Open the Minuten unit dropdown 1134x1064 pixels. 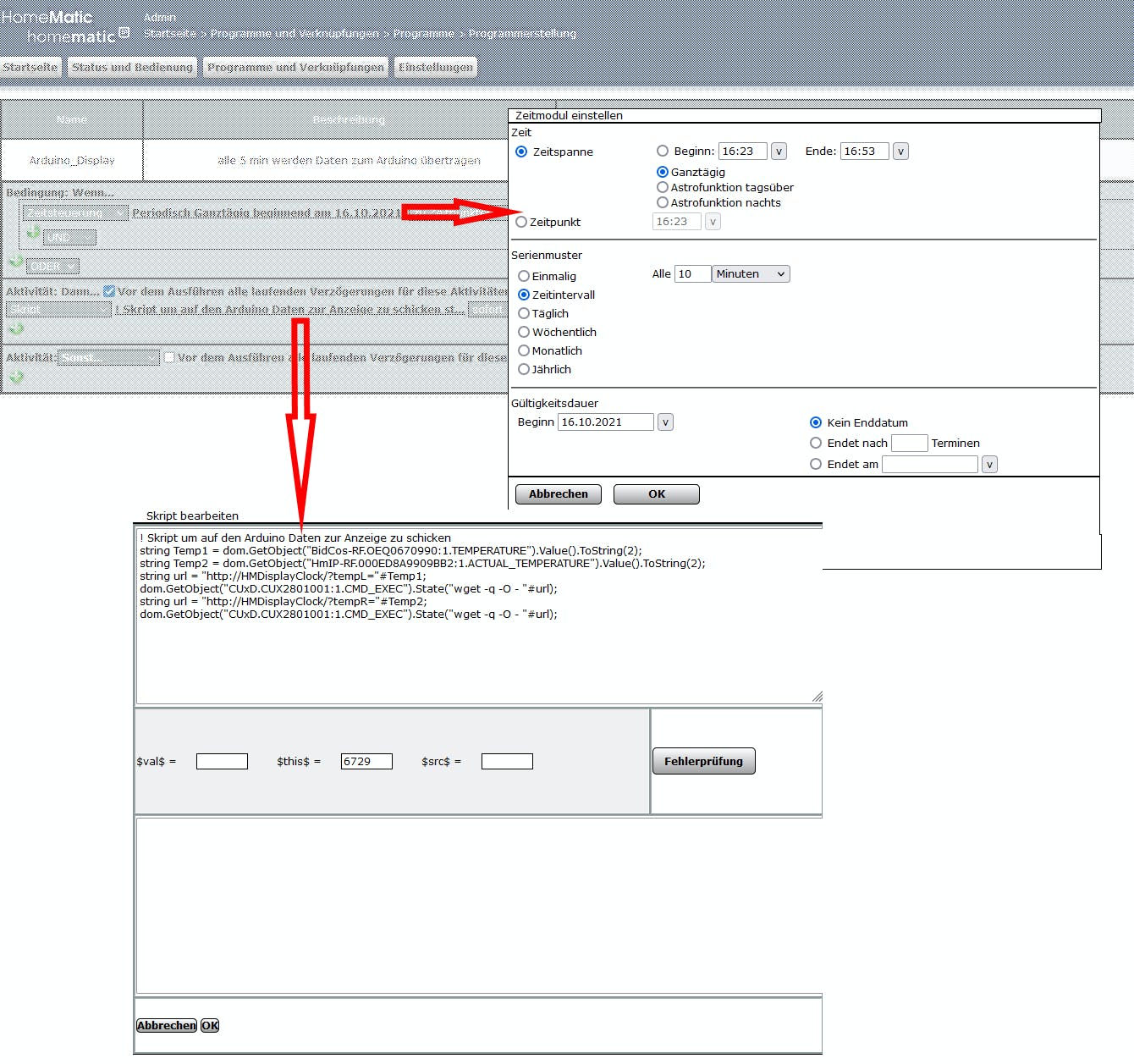[x=751, y=273]
